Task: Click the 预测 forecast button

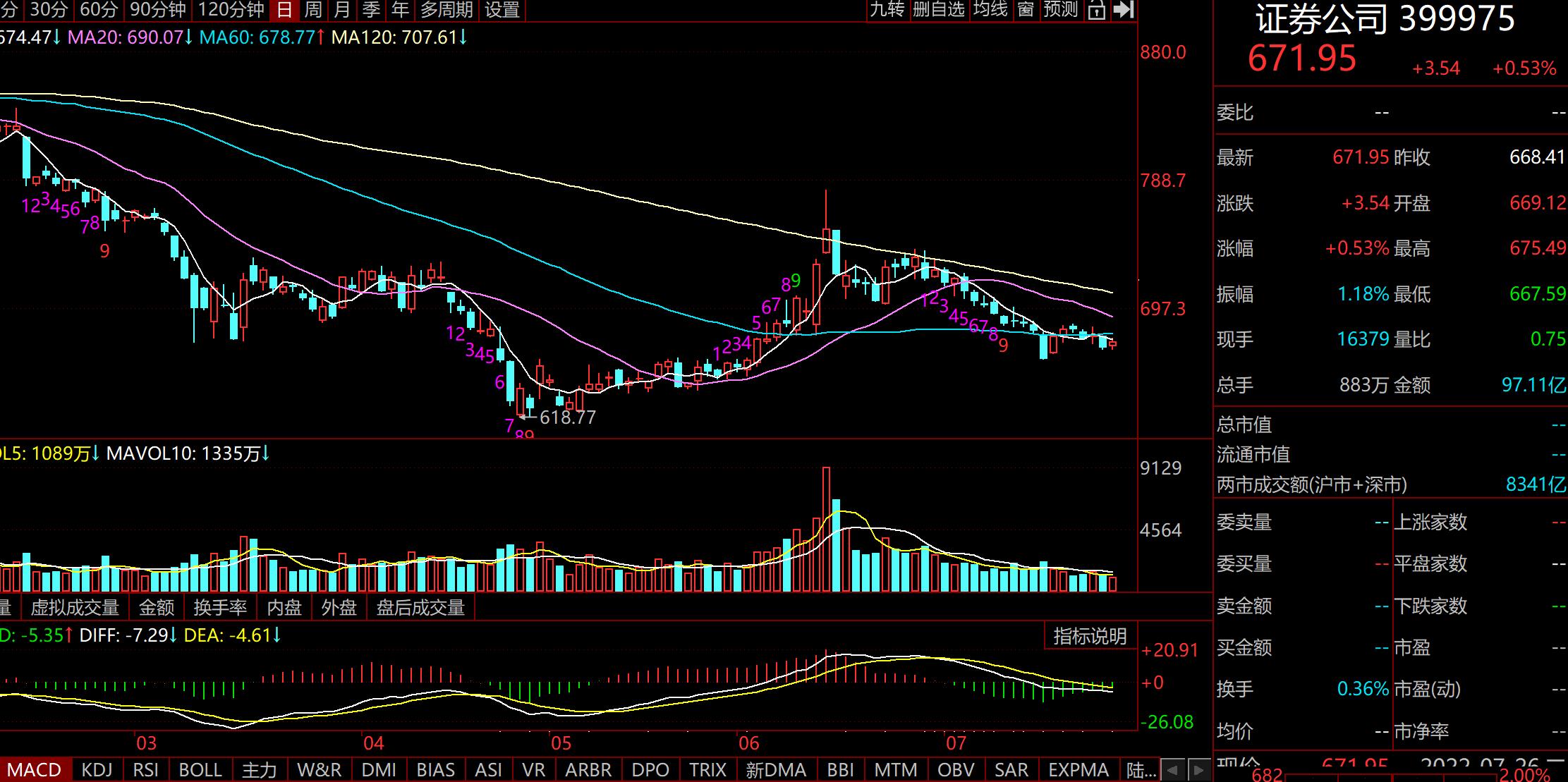Action: pyautogui.click(x=1061, y=10)
